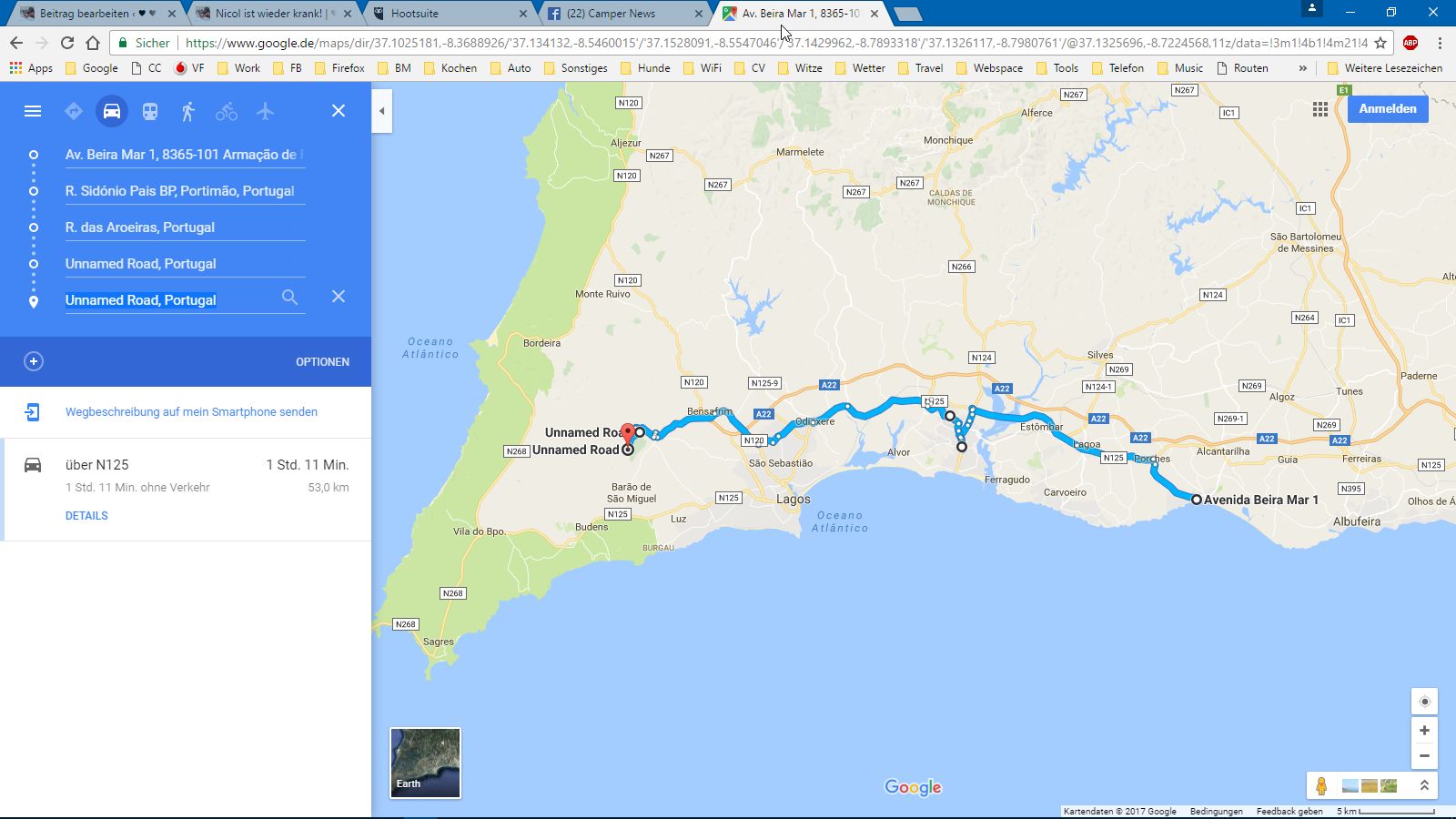This screenshot has height=819, width=1456.
Task: Bookmark this page with star icon
Action: [x=1380, y=43]
